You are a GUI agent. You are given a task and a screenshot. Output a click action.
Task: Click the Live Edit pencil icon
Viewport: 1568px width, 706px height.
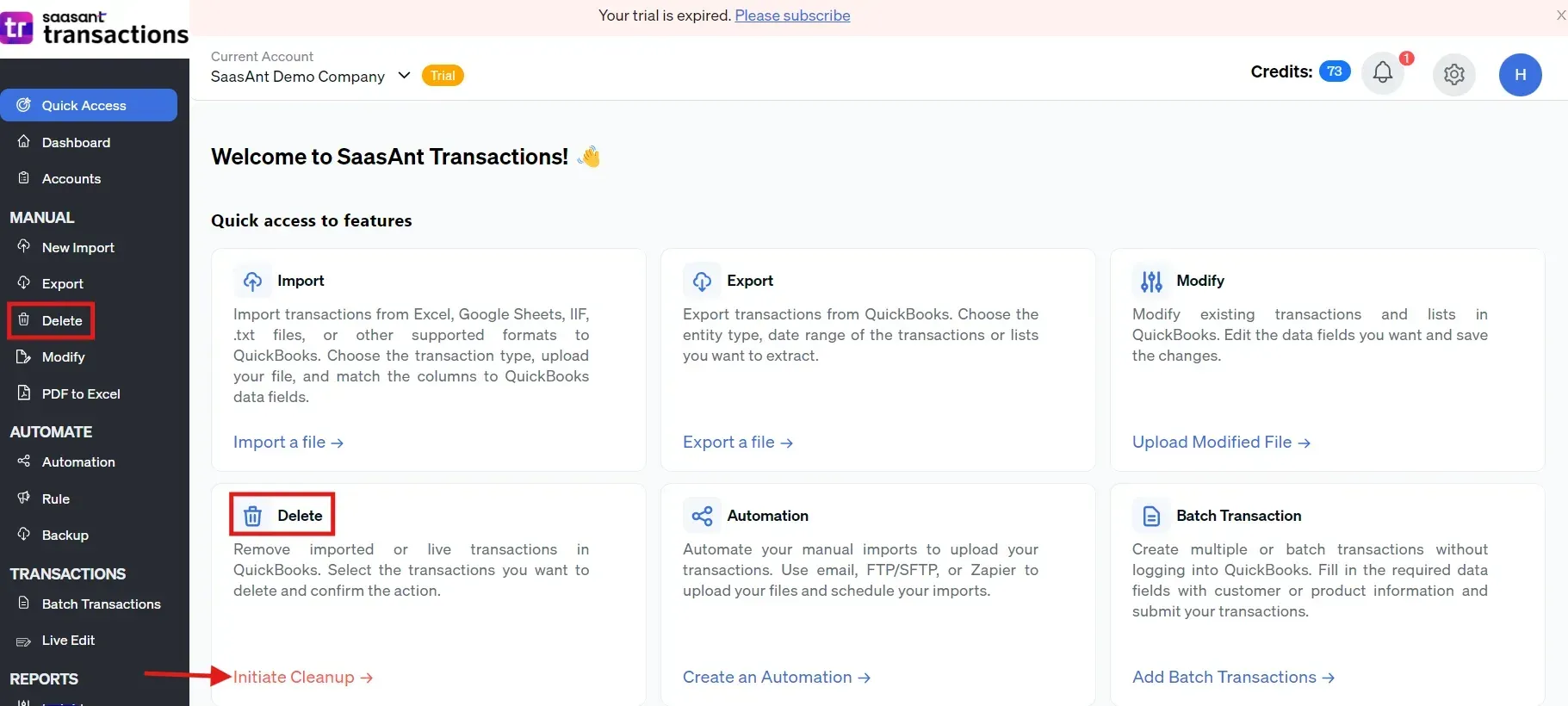click(x=24, y=641)
